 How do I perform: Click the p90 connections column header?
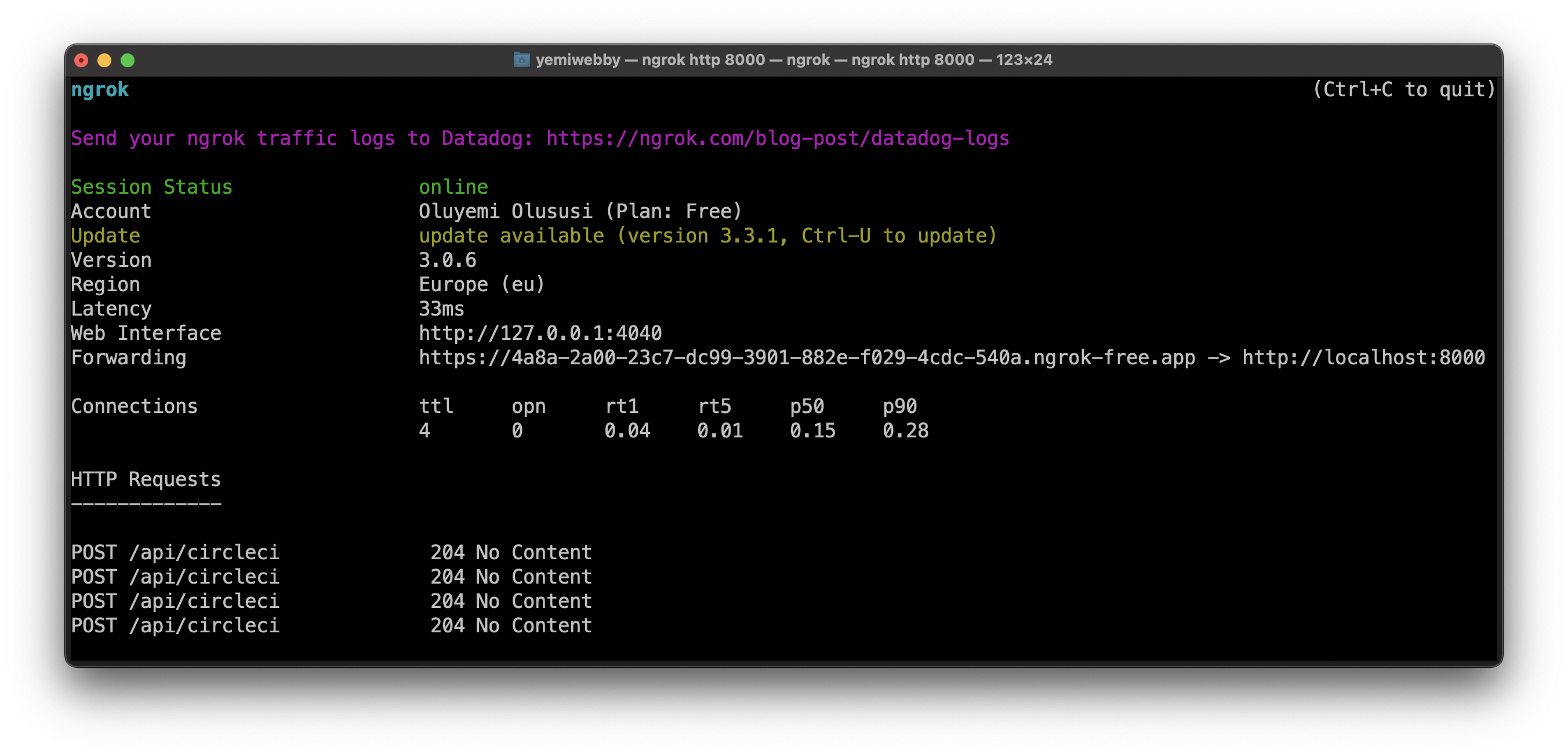[x=899, y=406]
